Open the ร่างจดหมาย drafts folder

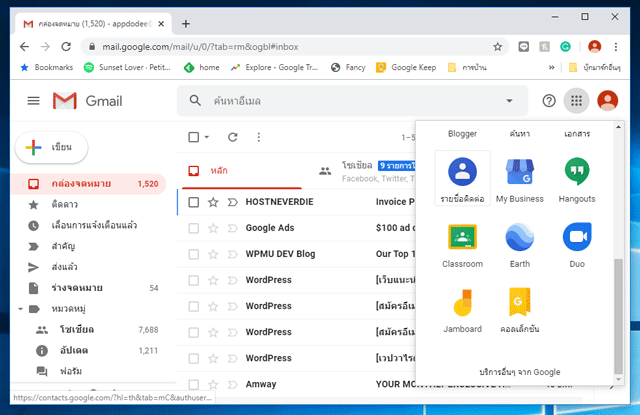(x=88, y=288)
